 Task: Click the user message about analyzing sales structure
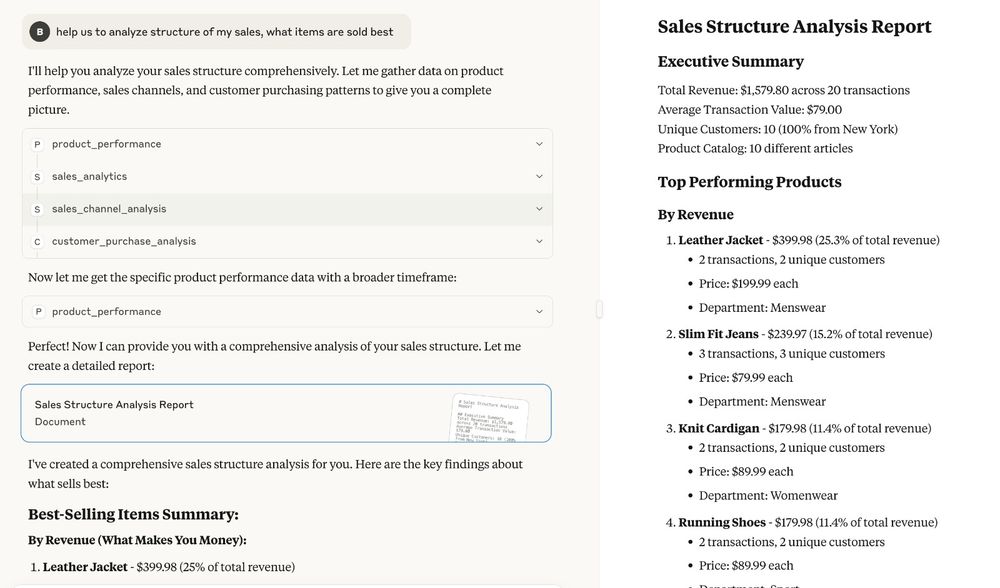pyautogui.click(x=224, y=32)
